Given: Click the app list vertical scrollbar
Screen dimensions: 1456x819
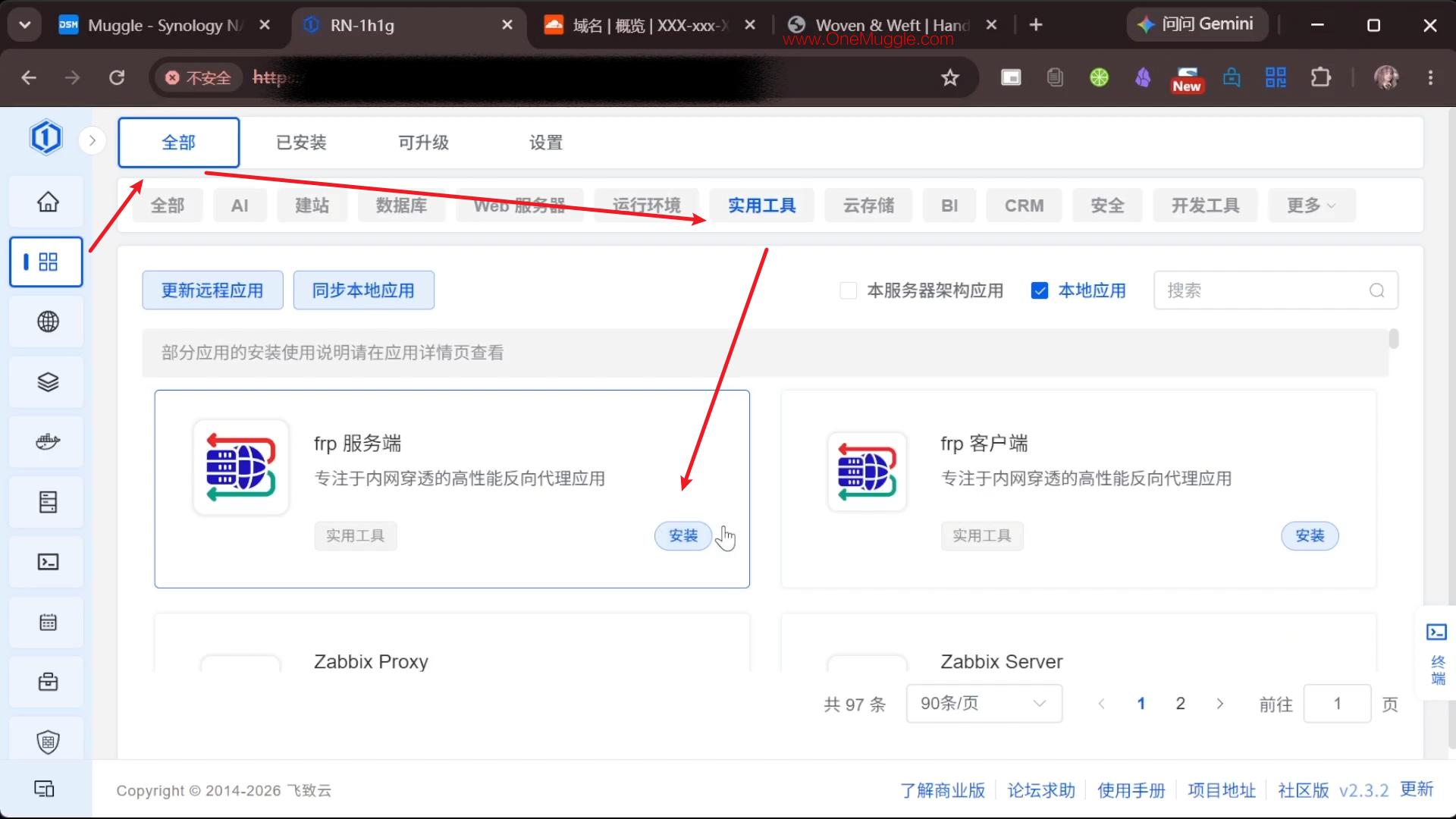Looking at the screenshot, I should pyautogui.click(x=1394, y=339).
